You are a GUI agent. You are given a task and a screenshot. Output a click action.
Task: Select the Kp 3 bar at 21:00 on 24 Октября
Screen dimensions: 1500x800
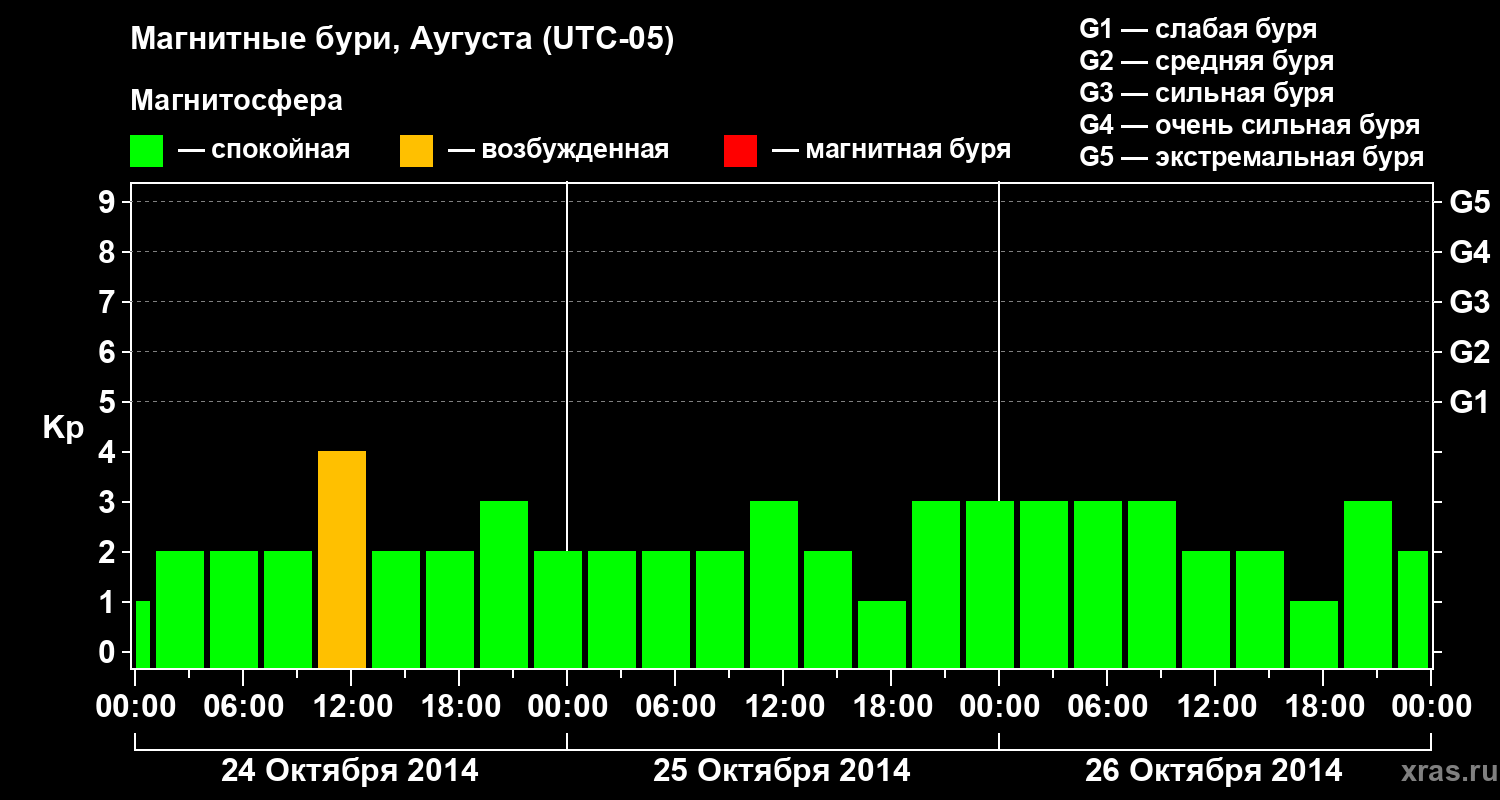click(504, 584)
